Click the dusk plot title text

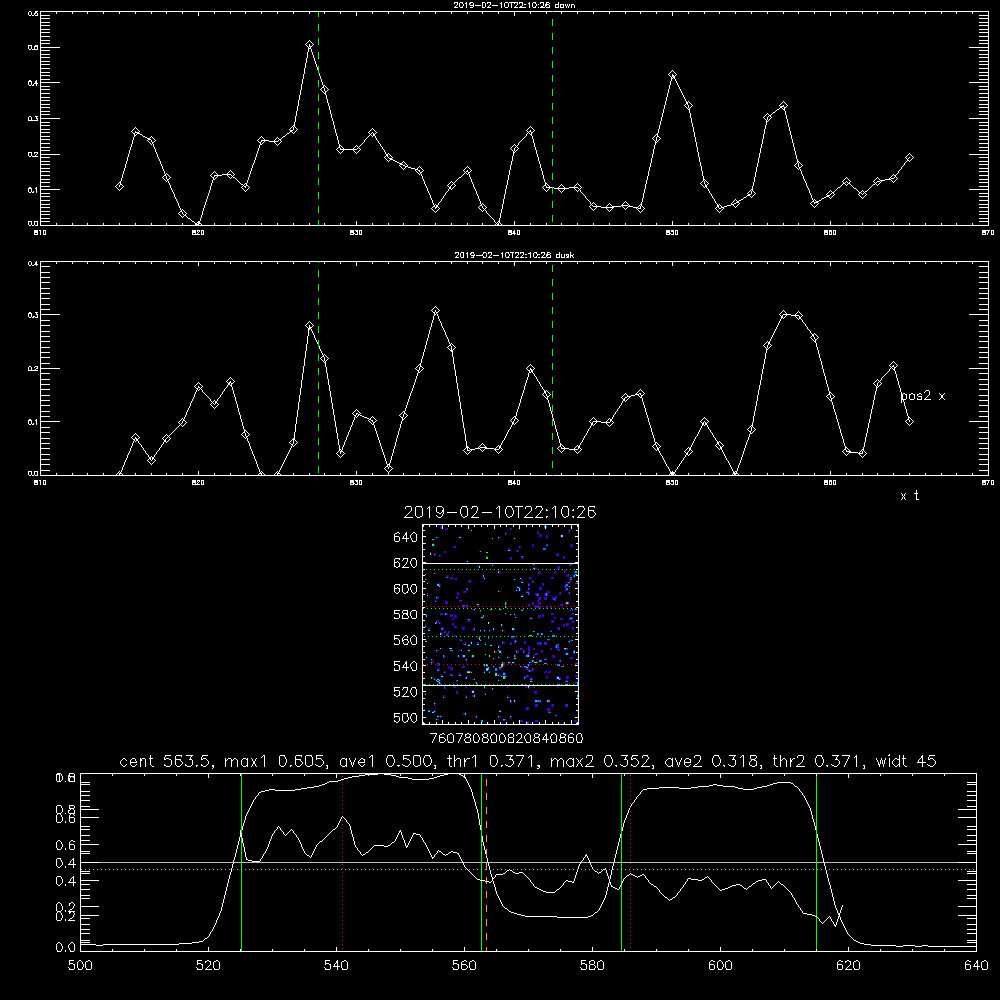point(514,255)
